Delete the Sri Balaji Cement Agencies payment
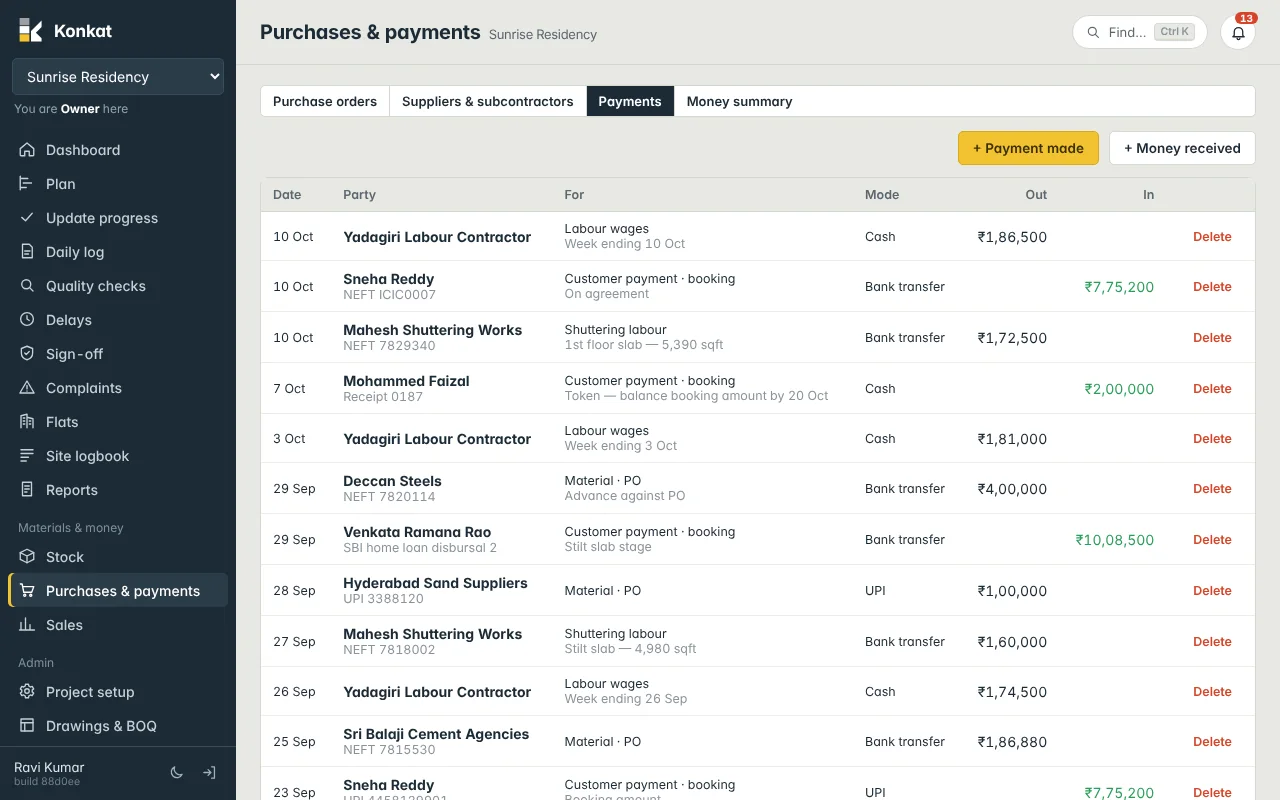 [x=1212, y=742]
